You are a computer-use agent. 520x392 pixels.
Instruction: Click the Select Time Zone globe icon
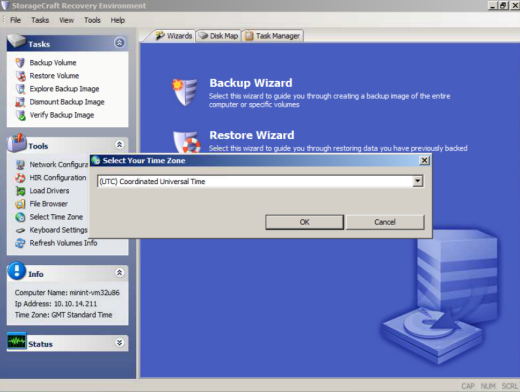coord(20,217)
